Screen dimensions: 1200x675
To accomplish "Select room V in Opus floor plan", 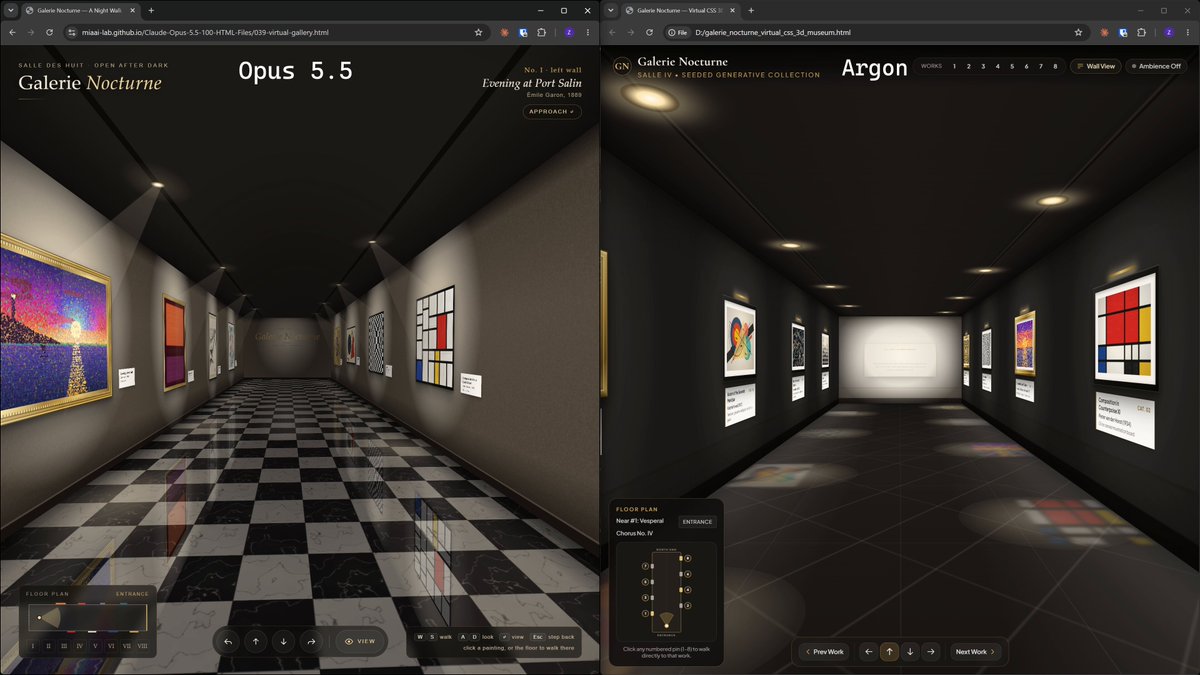I will click(95, 646).
